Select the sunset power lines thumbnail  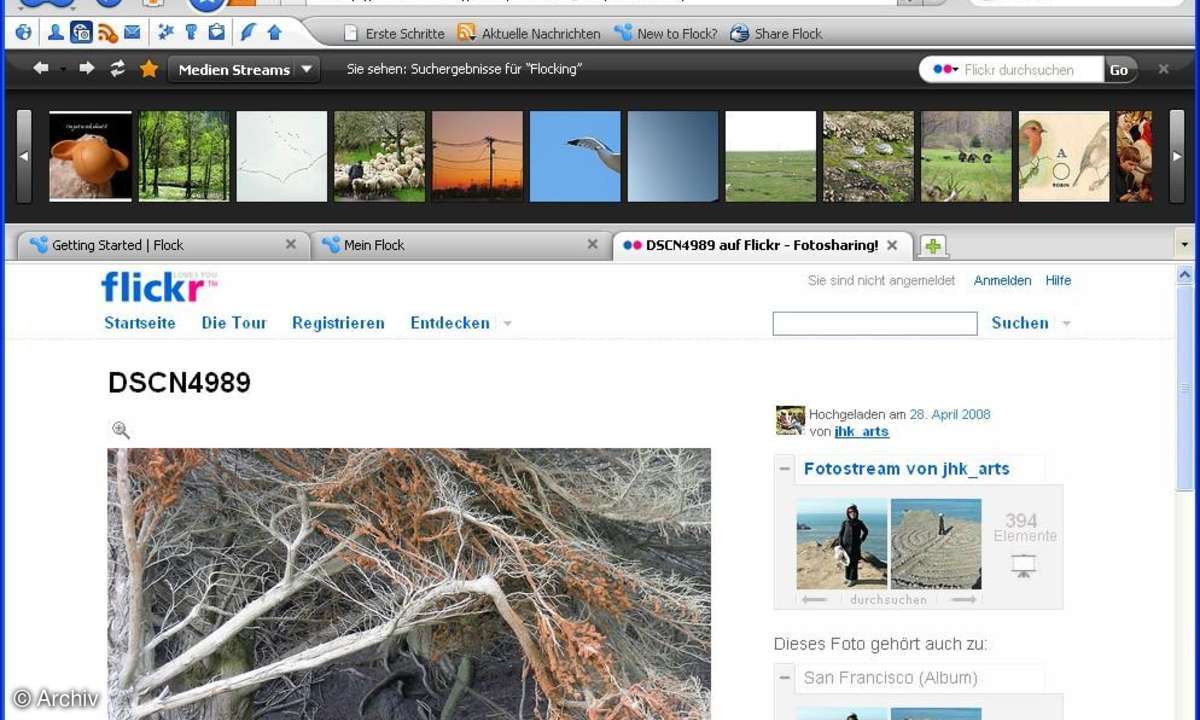click(477, 156)
